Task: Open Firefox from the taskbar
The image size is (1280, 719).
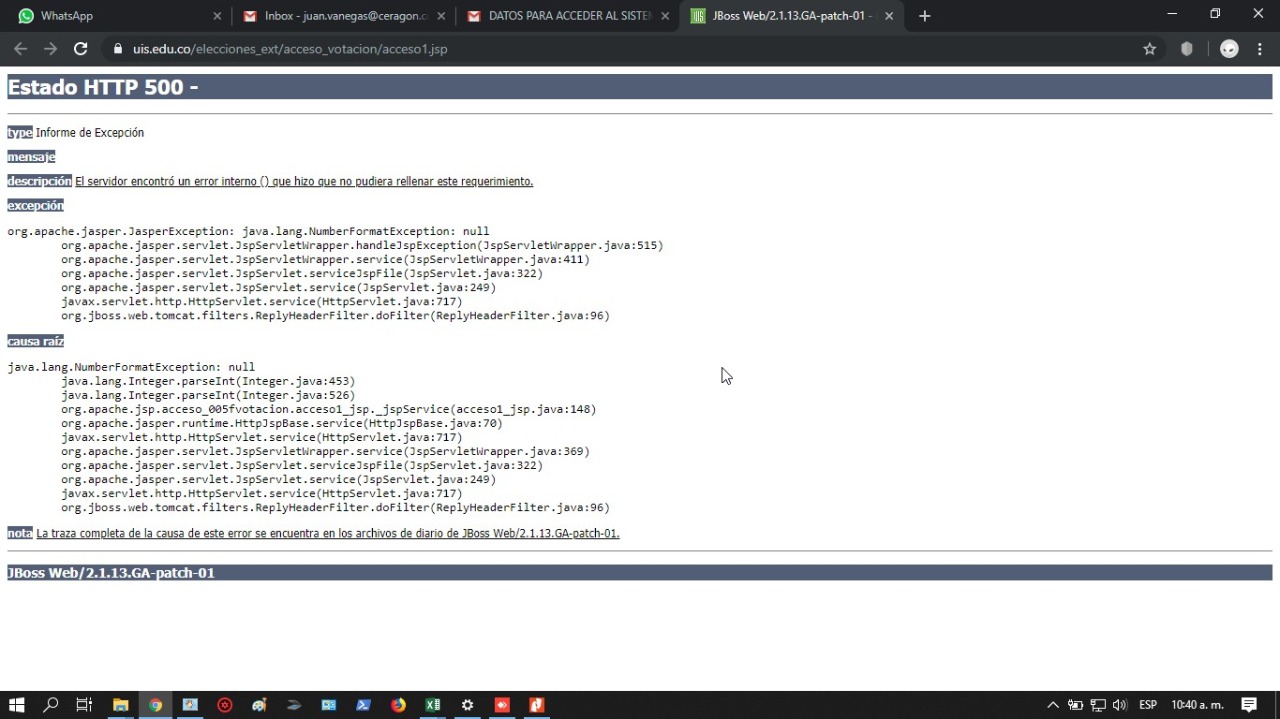Action: coord(398,705)
